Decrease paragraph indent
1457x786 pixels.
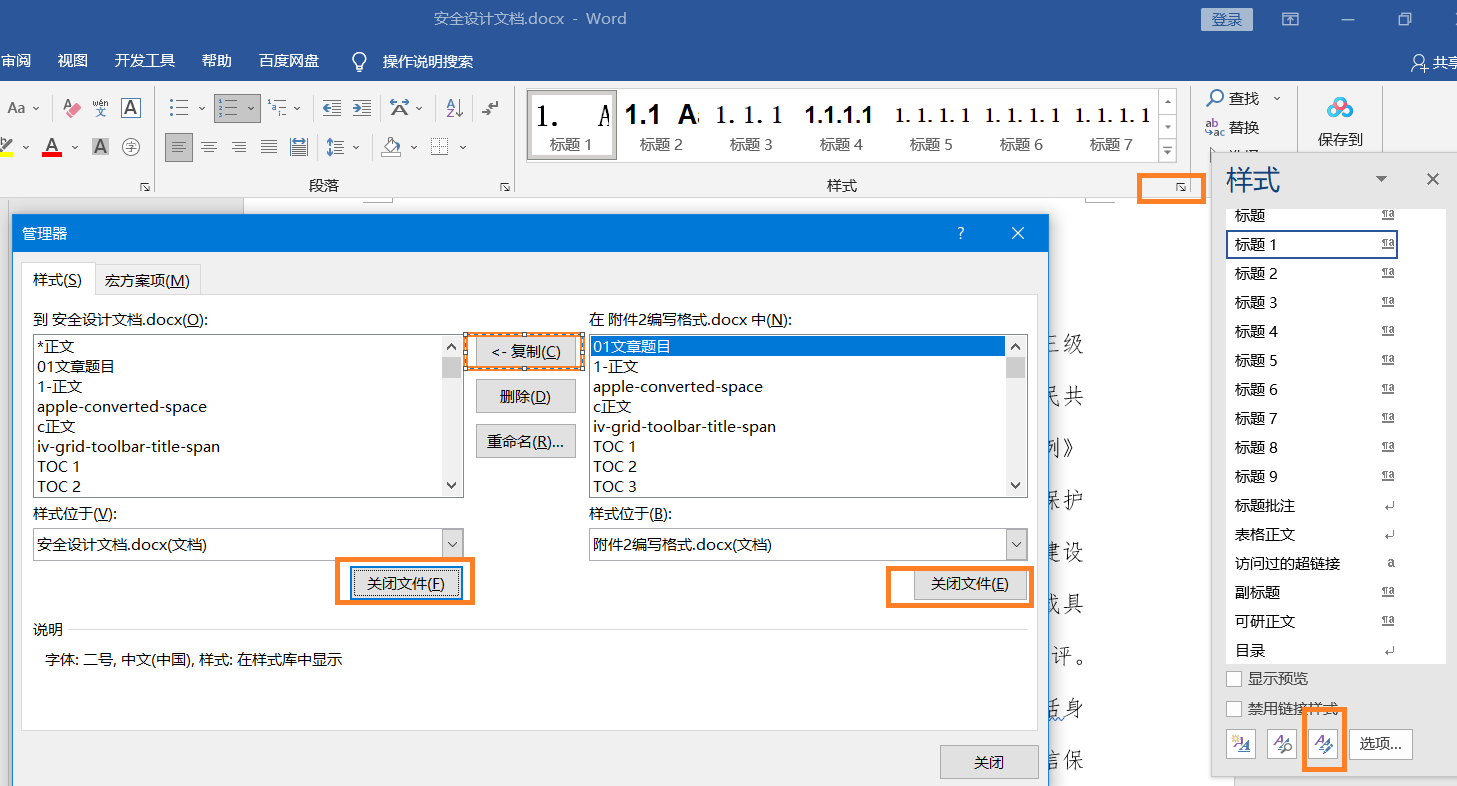pyautogui.click(x=331, y=107)
